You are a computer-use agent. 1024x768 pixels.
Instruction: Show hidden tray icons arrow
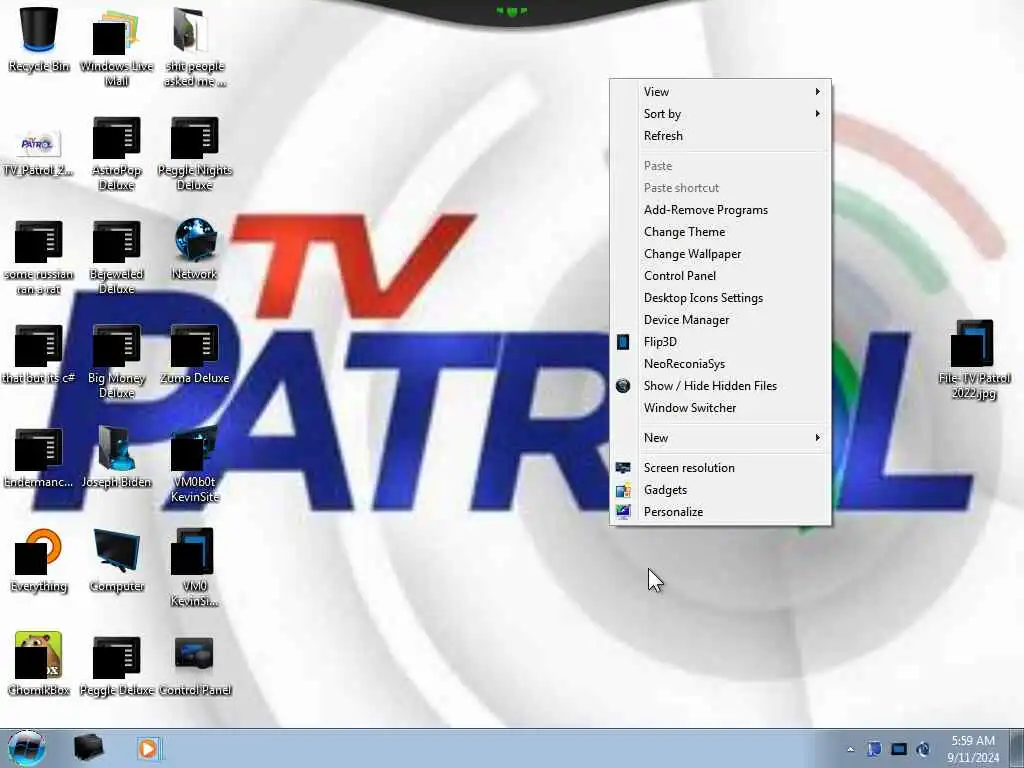850,749
